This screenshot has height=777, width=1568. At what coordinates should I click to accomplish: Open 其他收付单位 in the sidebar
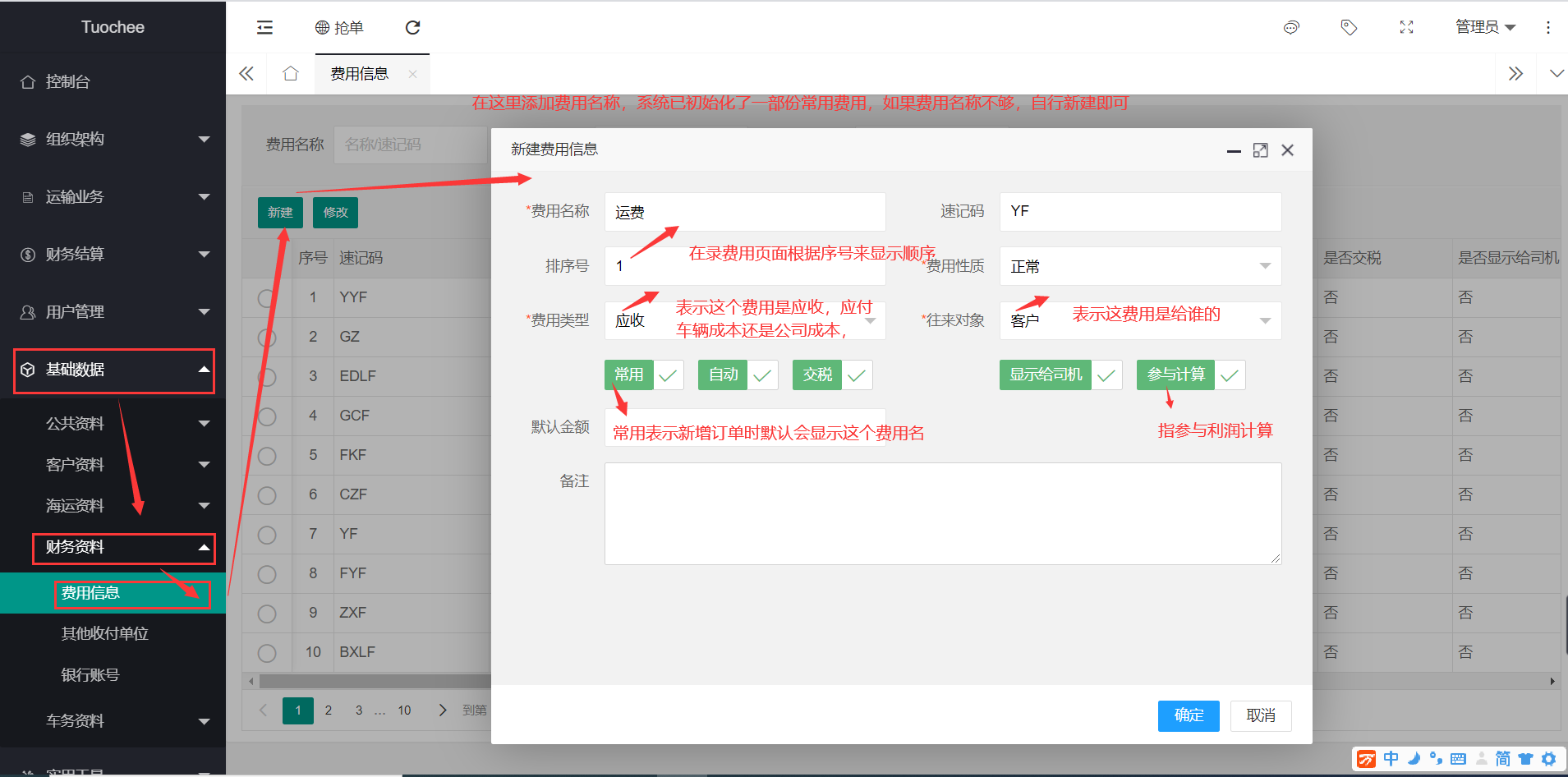[x=113, y=634]
